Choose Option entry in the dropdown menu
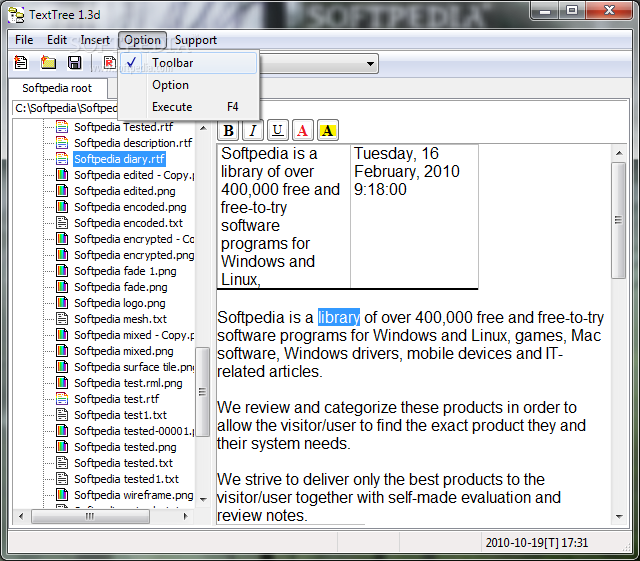The image size is (640, 561). coord(189,85)
